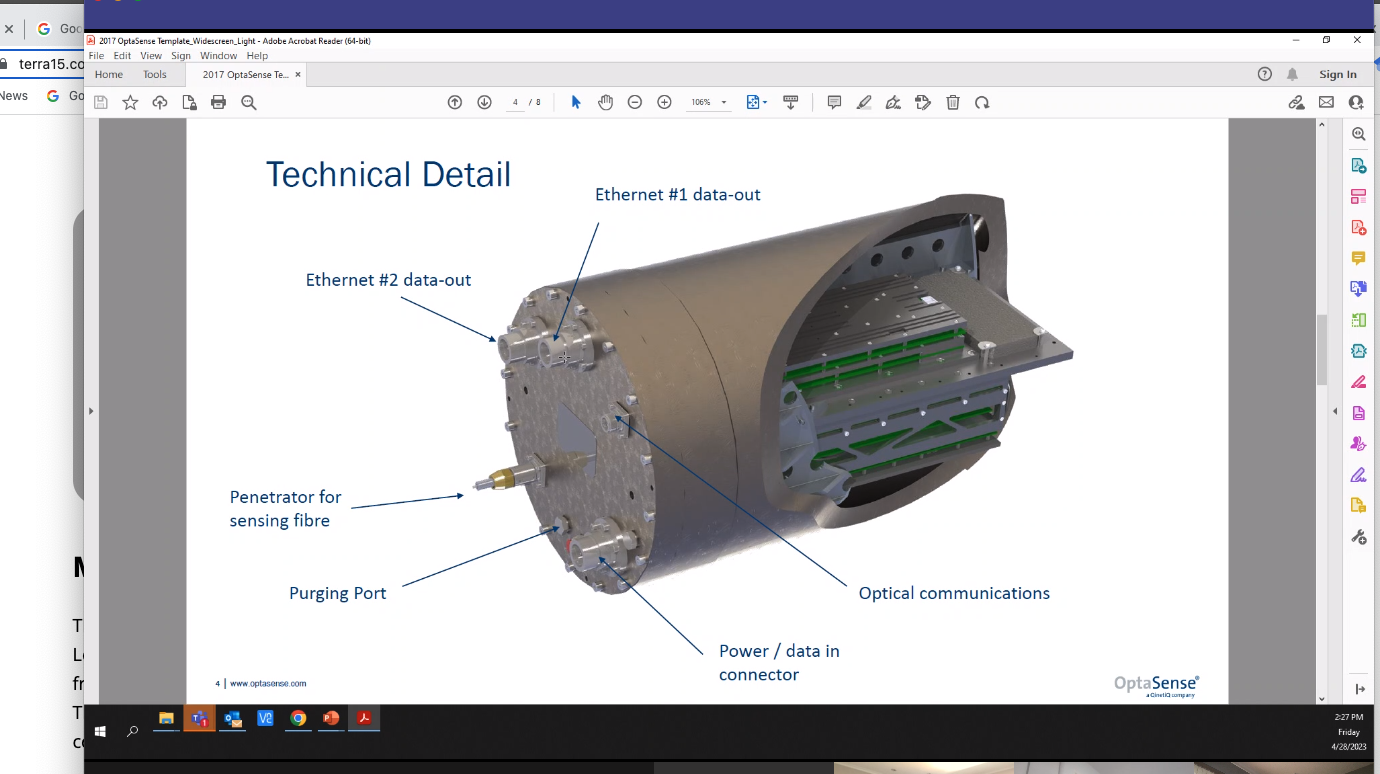Click the current page number field
Image resolution: width=1380 pixels, height=774 pixels.
click(515, 102)
